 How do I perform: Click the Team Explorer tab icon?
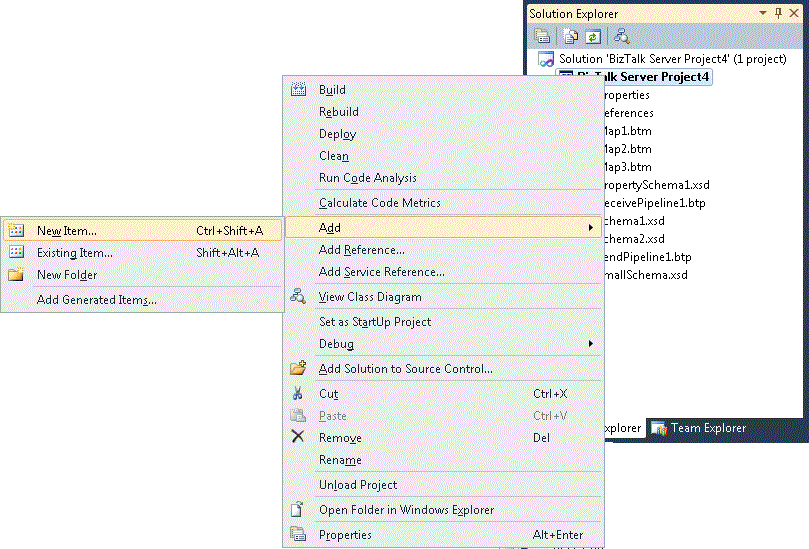(659, 428)
